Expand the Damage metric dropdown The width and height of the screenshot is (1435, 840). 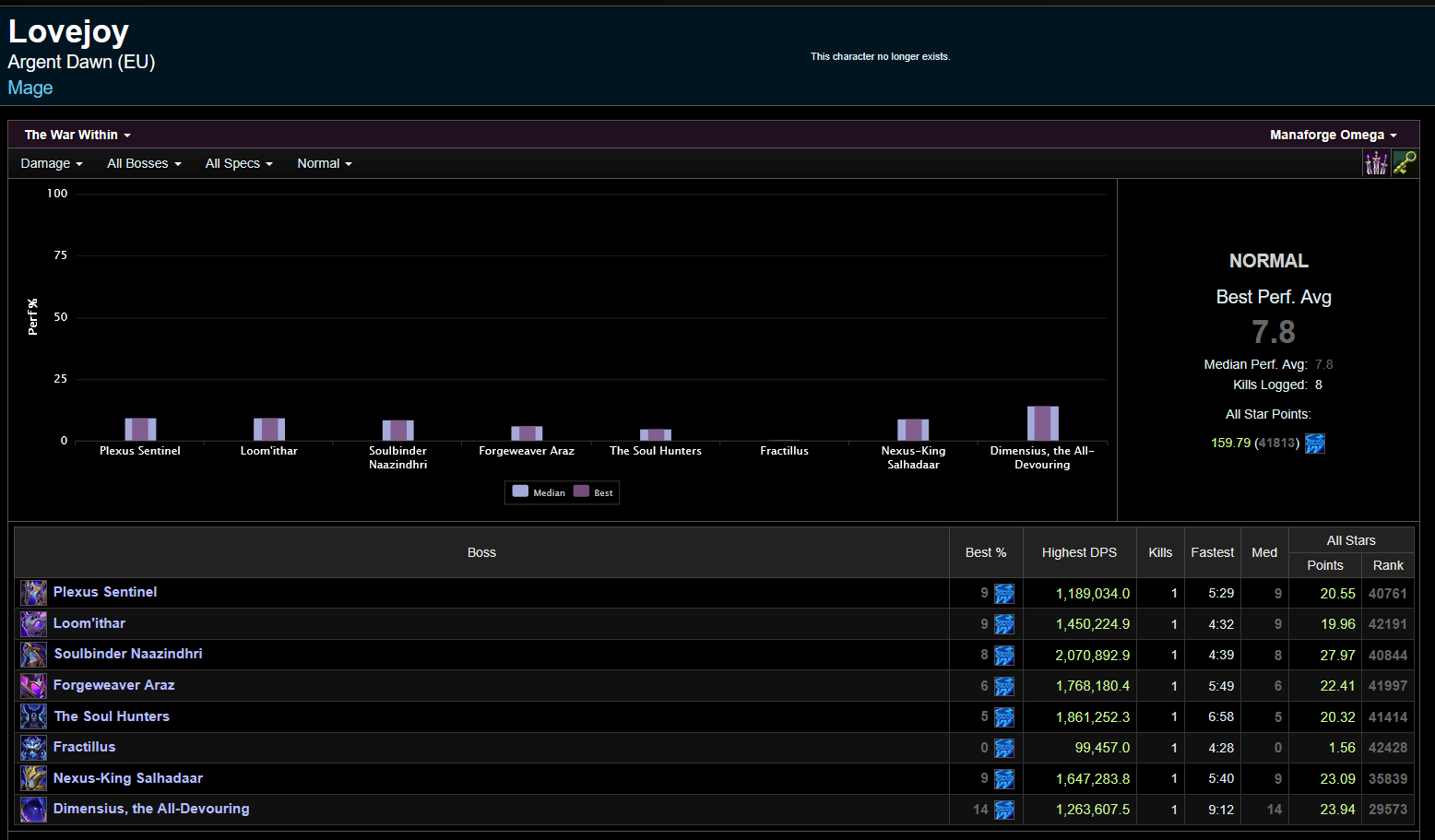click(x=52, y=163)
